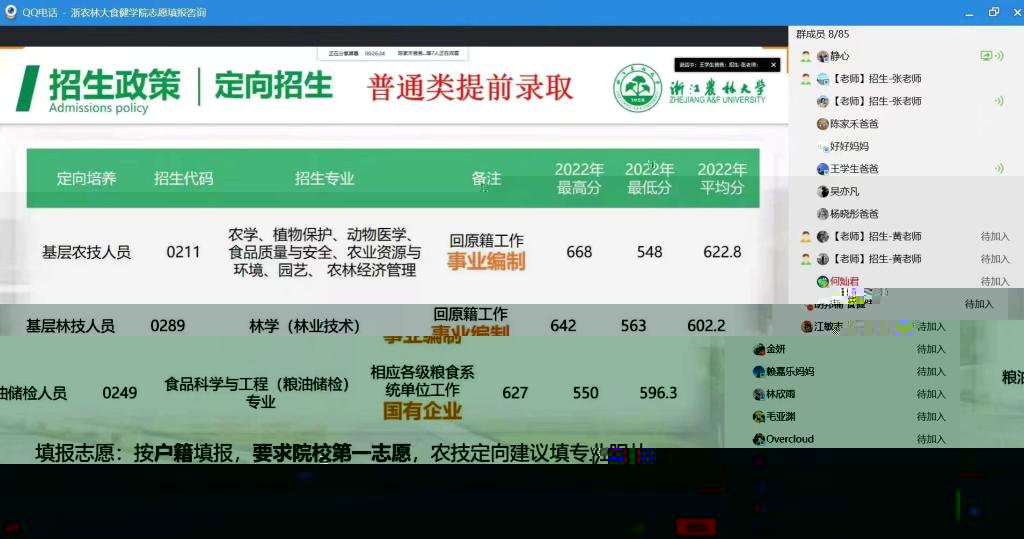
Task: Select member name 赖嘉乐妈妈
Action: tap(790, 372)
